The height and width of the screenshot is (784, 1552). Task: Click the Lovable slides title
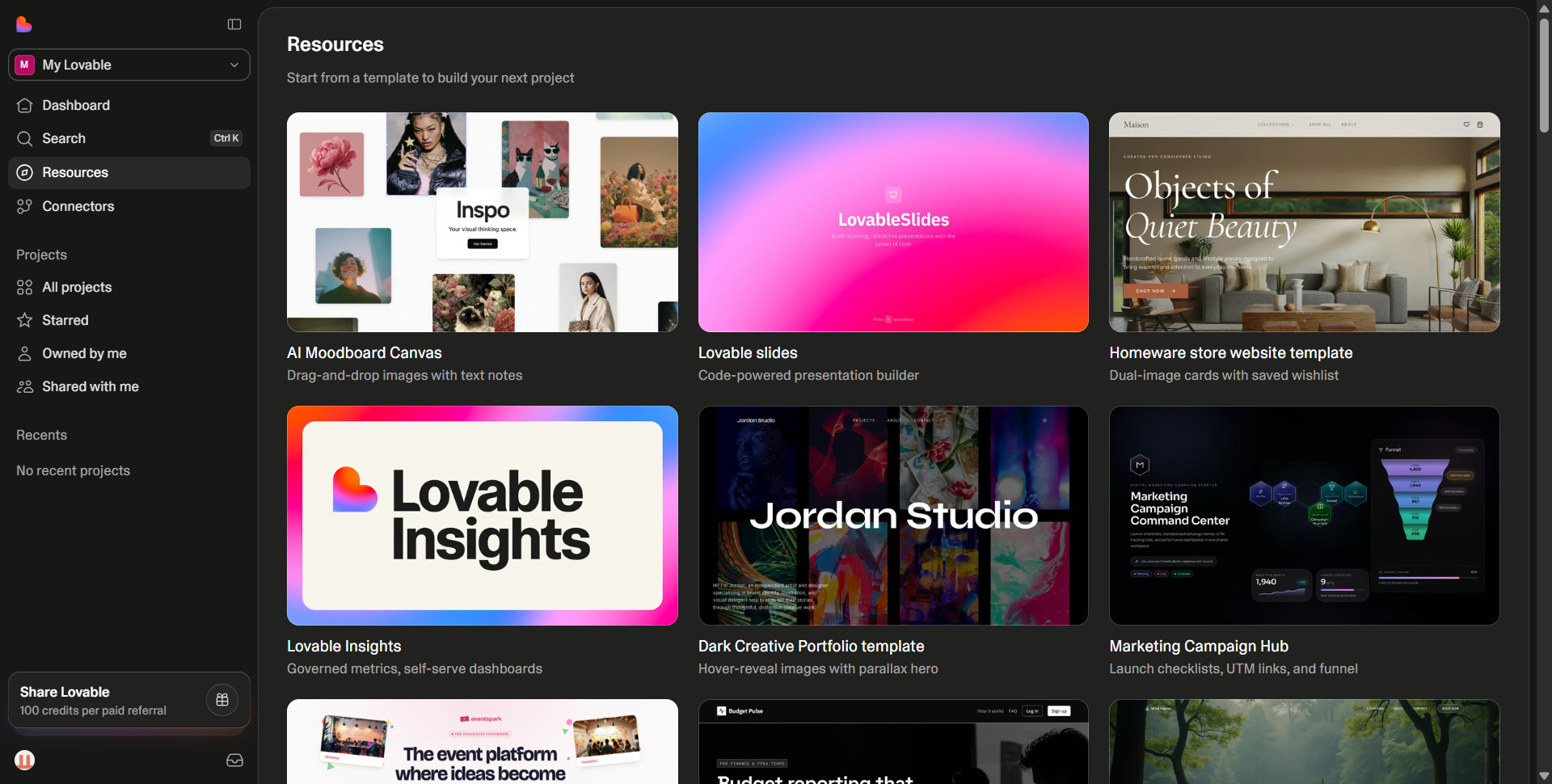tap(748, 352)
